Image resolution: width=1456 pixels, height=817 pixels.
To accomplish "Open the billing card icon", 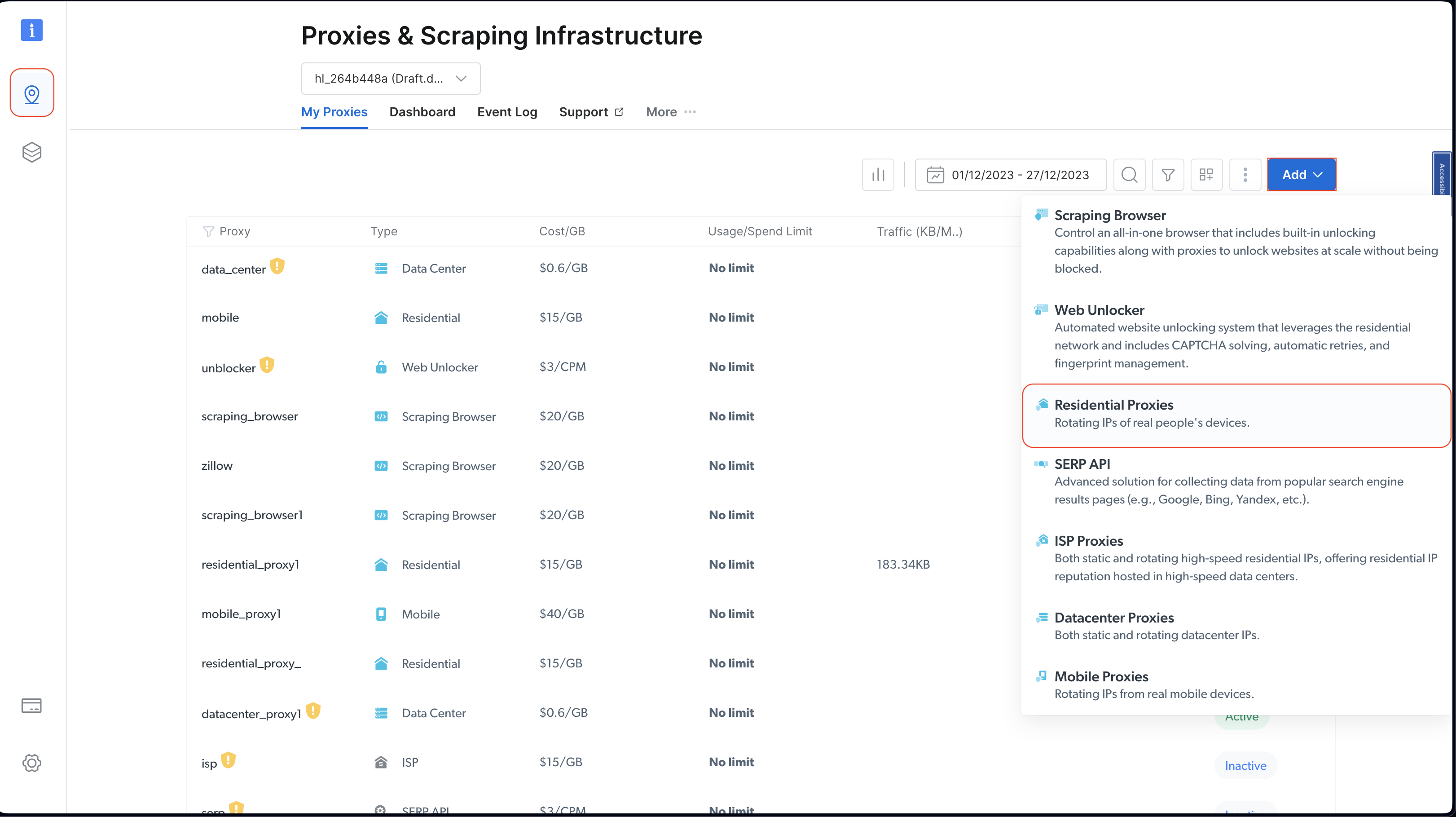I will (31, 706).
